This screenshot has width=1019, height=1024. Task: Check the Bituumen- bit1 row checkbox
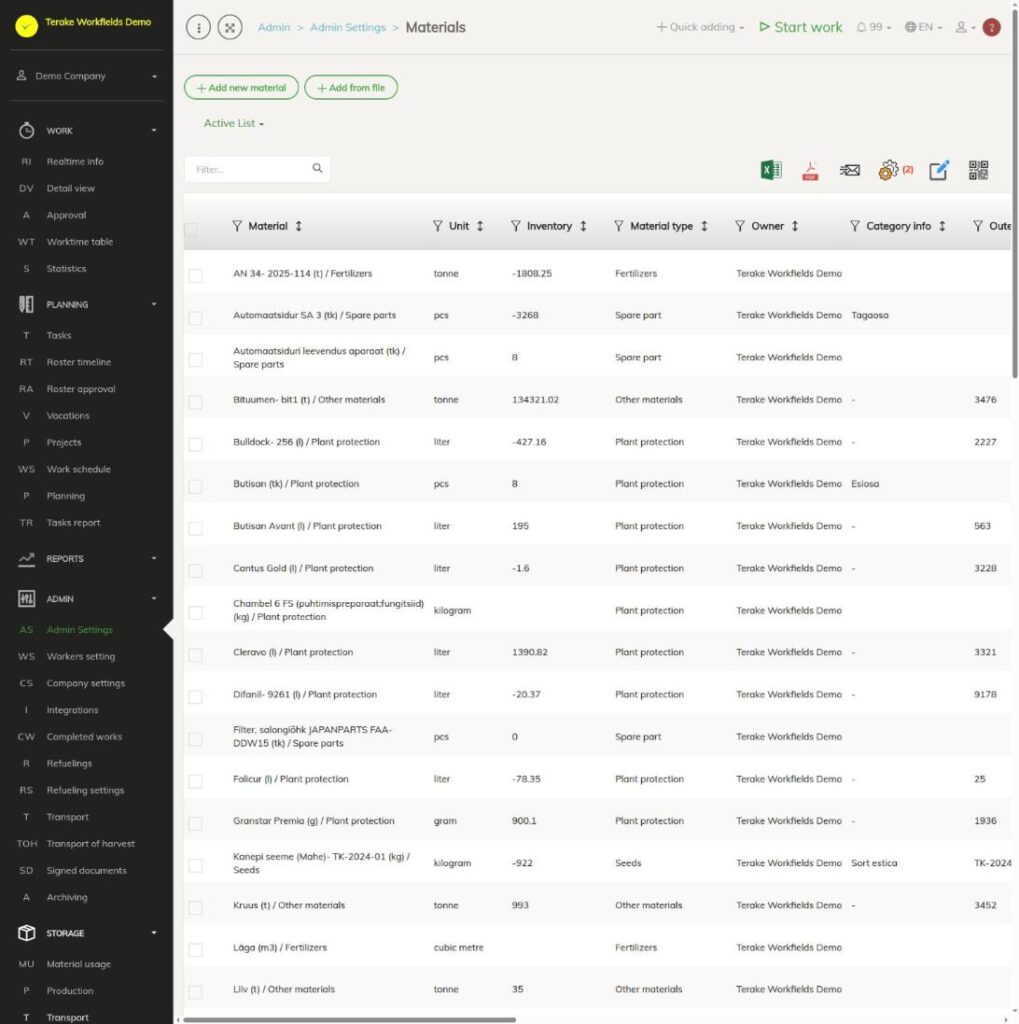195,402
